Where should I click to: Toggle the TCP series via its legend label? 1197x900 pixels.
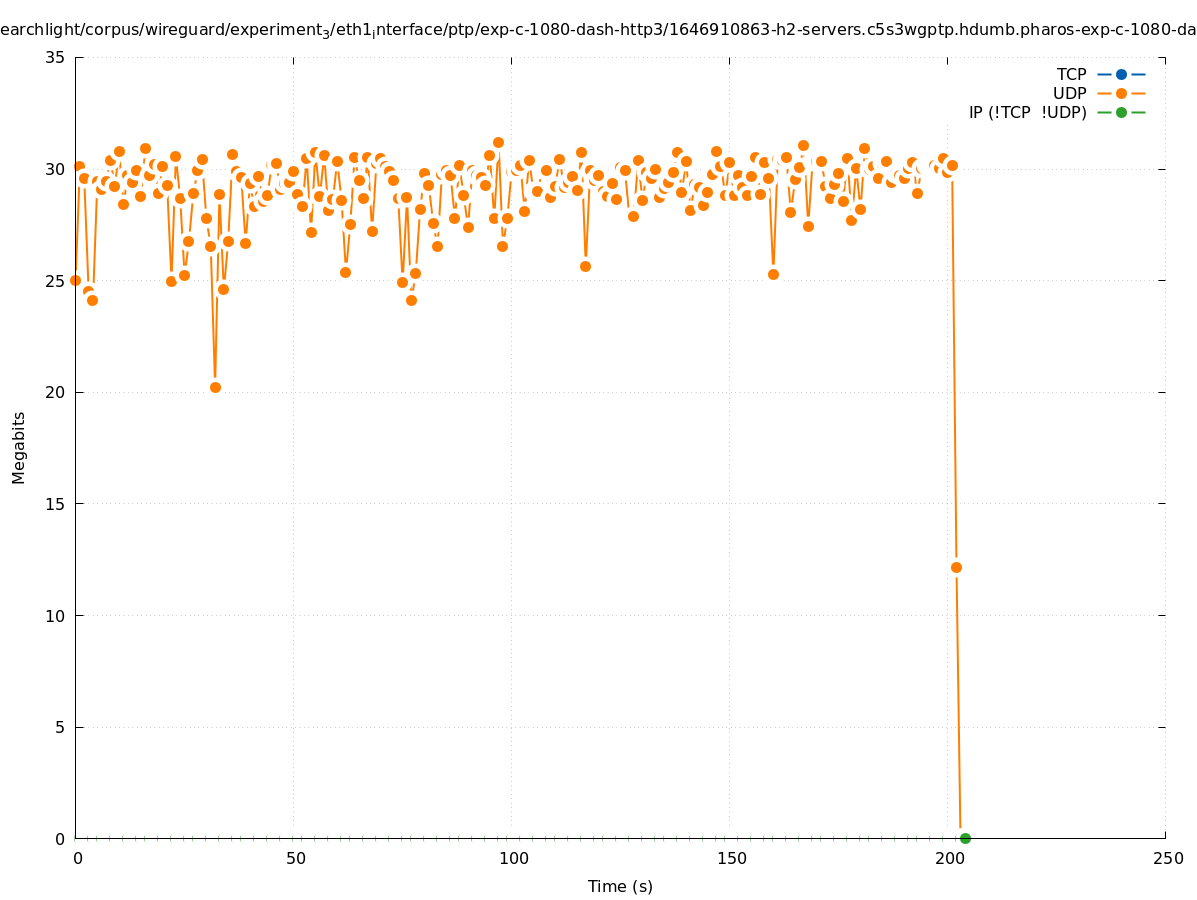[1071, 74]
